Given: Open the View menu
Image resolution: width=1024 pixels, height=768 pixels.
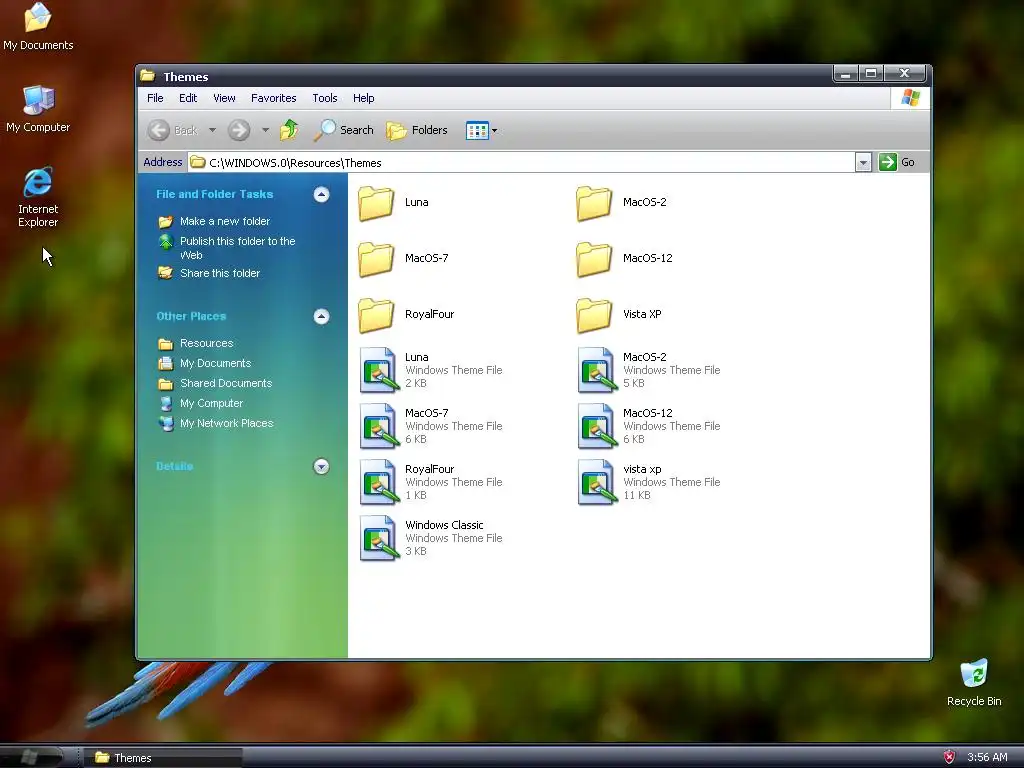Looking at the screenshot, I should click(224, 98).
